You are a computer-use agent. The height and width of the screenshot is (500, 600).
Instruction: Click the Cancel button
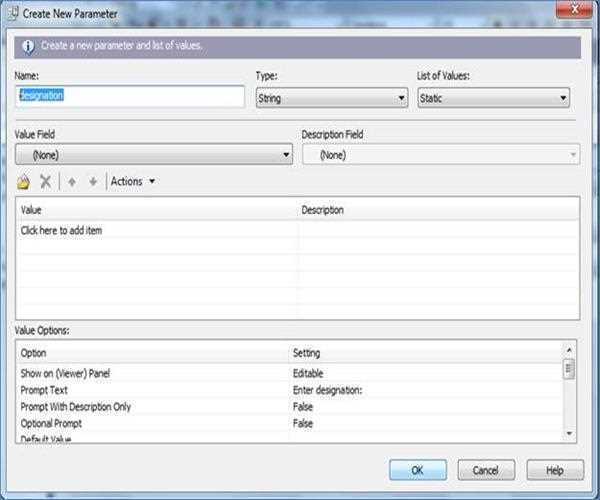pos(486,469)
